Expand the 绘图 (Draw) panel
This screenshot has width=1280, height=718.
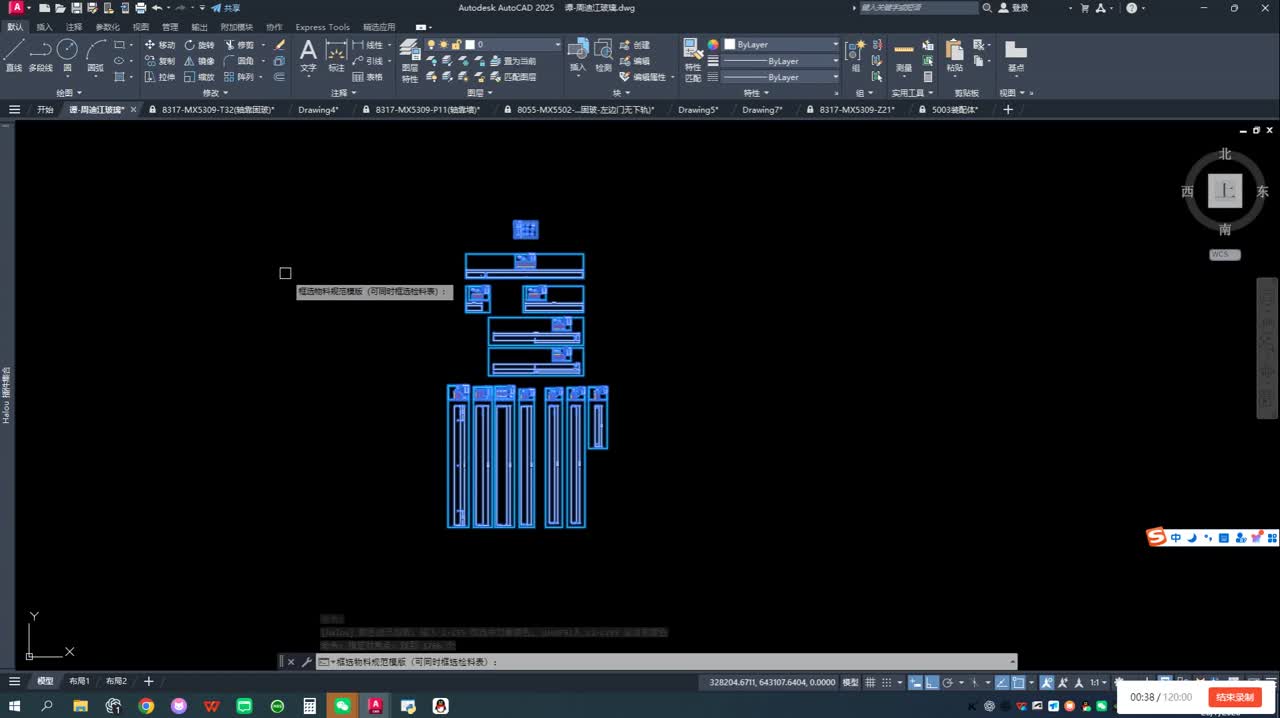tap(68, 93)
